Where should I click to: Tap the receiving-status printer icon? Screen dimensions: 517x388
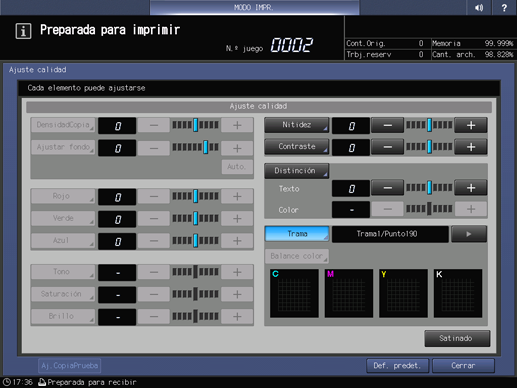(x=42, y=382)
